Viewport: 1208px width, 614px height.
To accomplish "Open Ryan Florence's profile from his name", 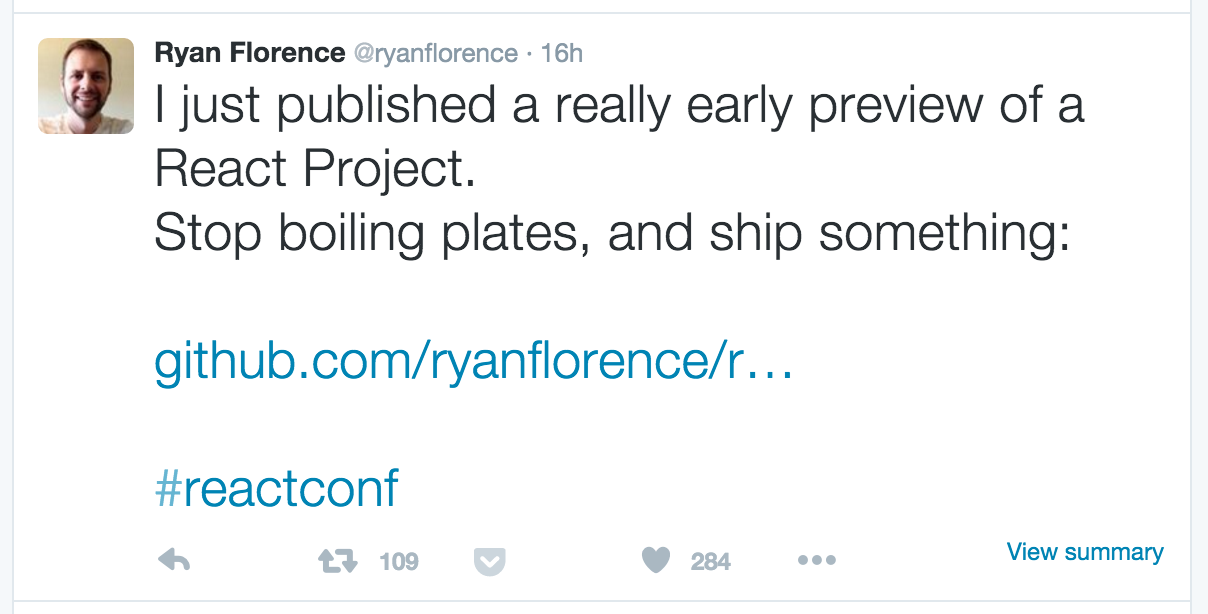I will tap(250, 53).
